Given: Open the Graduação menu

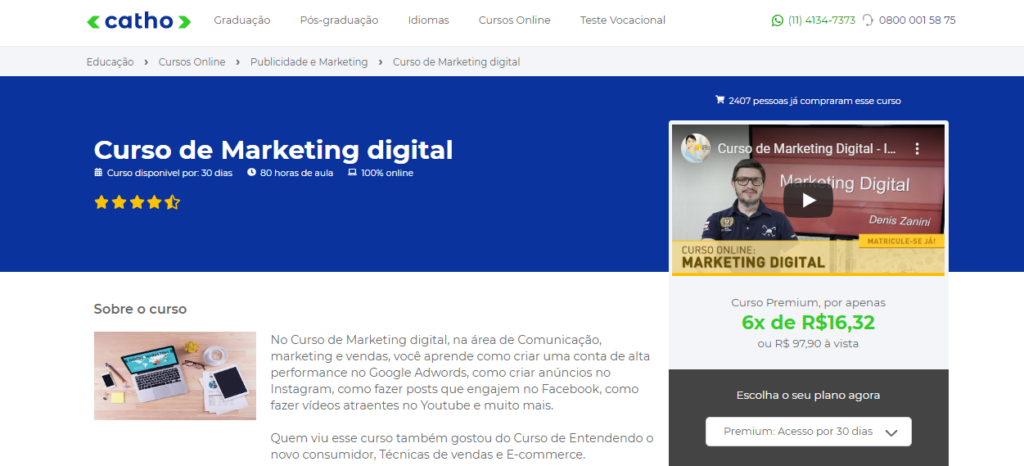Looking at the screenshot, I should click(x=242, y=20).
